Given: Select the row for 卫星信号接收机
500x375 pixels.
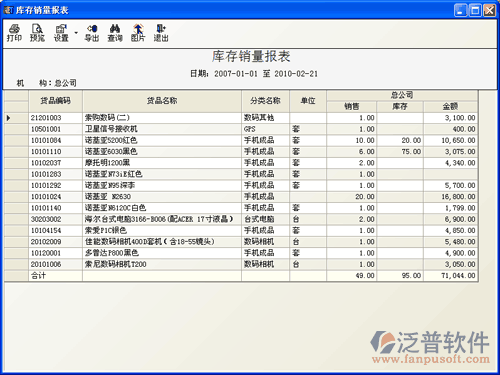Looking at the screenshot, I should (241, 129).
